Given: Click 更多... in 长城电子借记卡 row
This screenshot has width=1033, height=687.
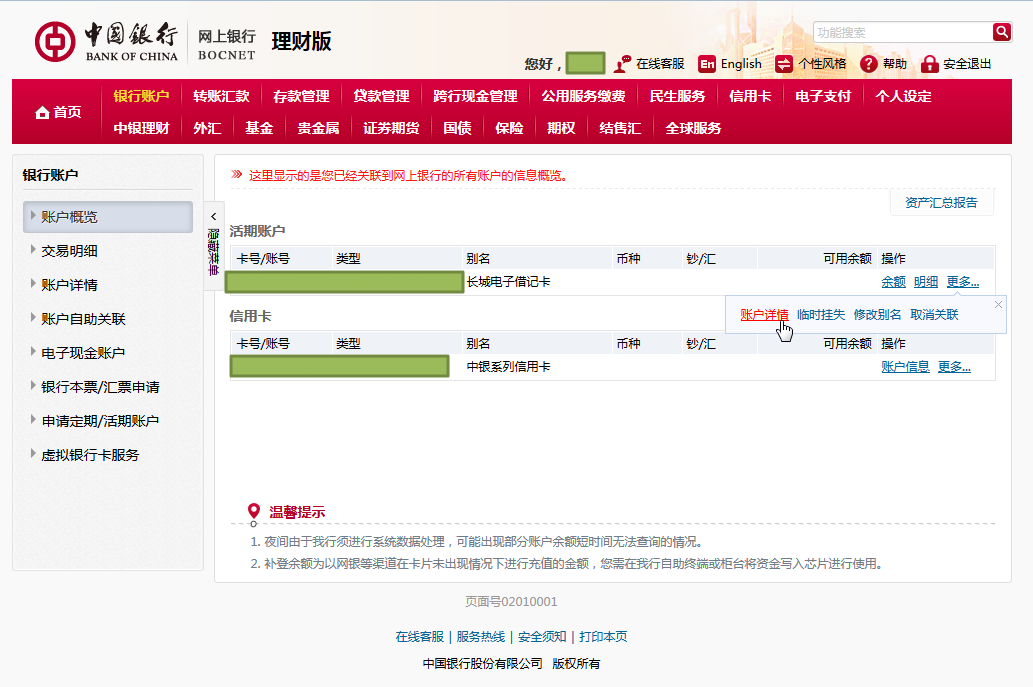Looking at the screenshot, I should 963,282.
